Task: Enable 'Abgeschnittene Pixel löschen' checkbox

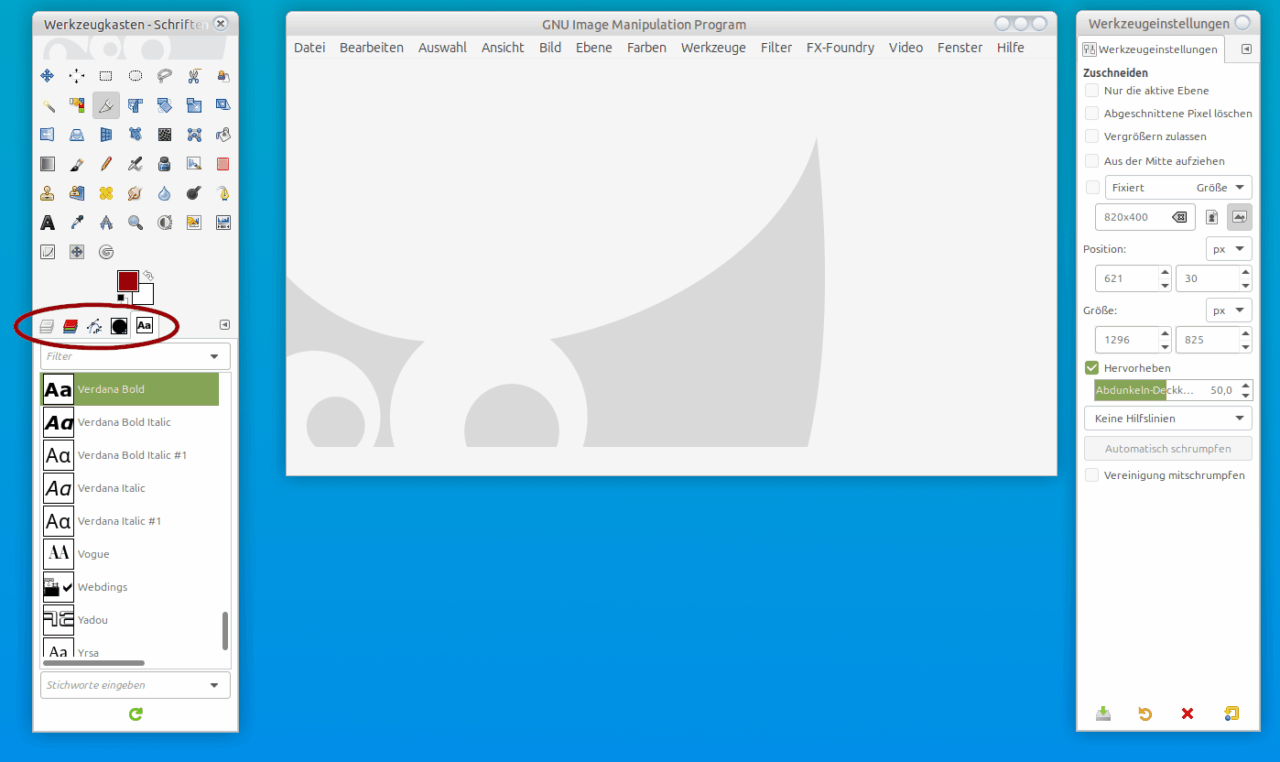Action: coord(1092,114)
